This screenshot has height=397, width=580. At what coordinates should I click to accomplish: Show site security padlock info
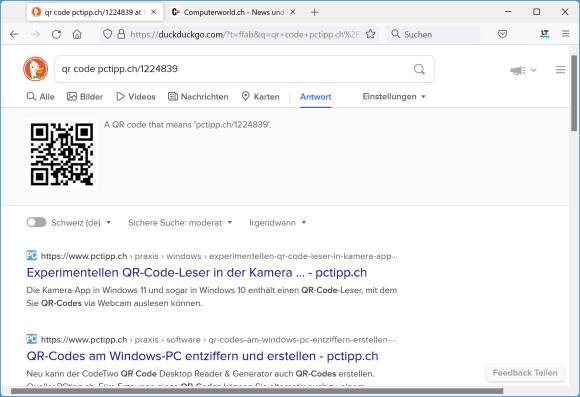pyautogui.click(x=121, y=34)
